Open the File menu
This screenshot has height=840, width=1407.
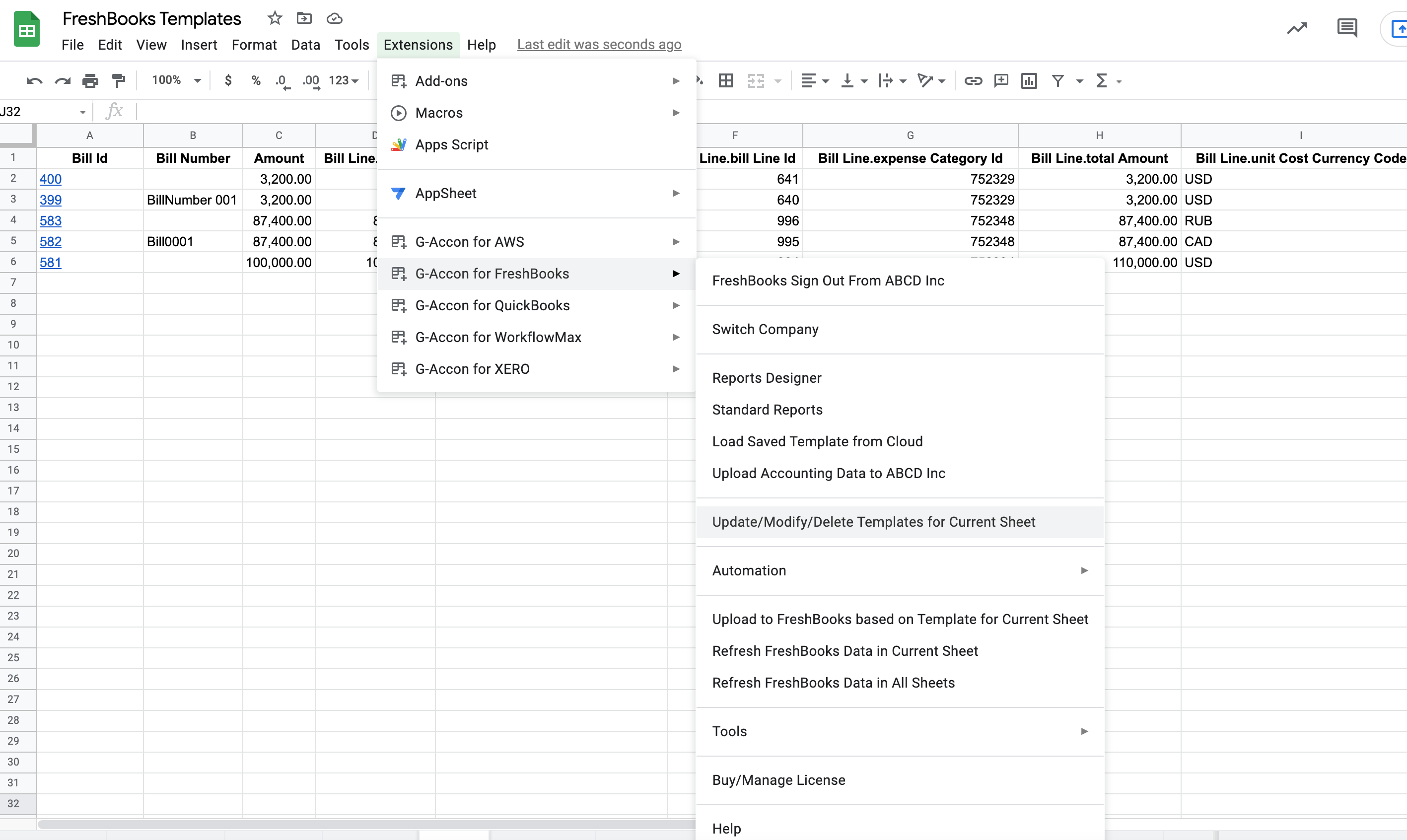click(72, 45)
